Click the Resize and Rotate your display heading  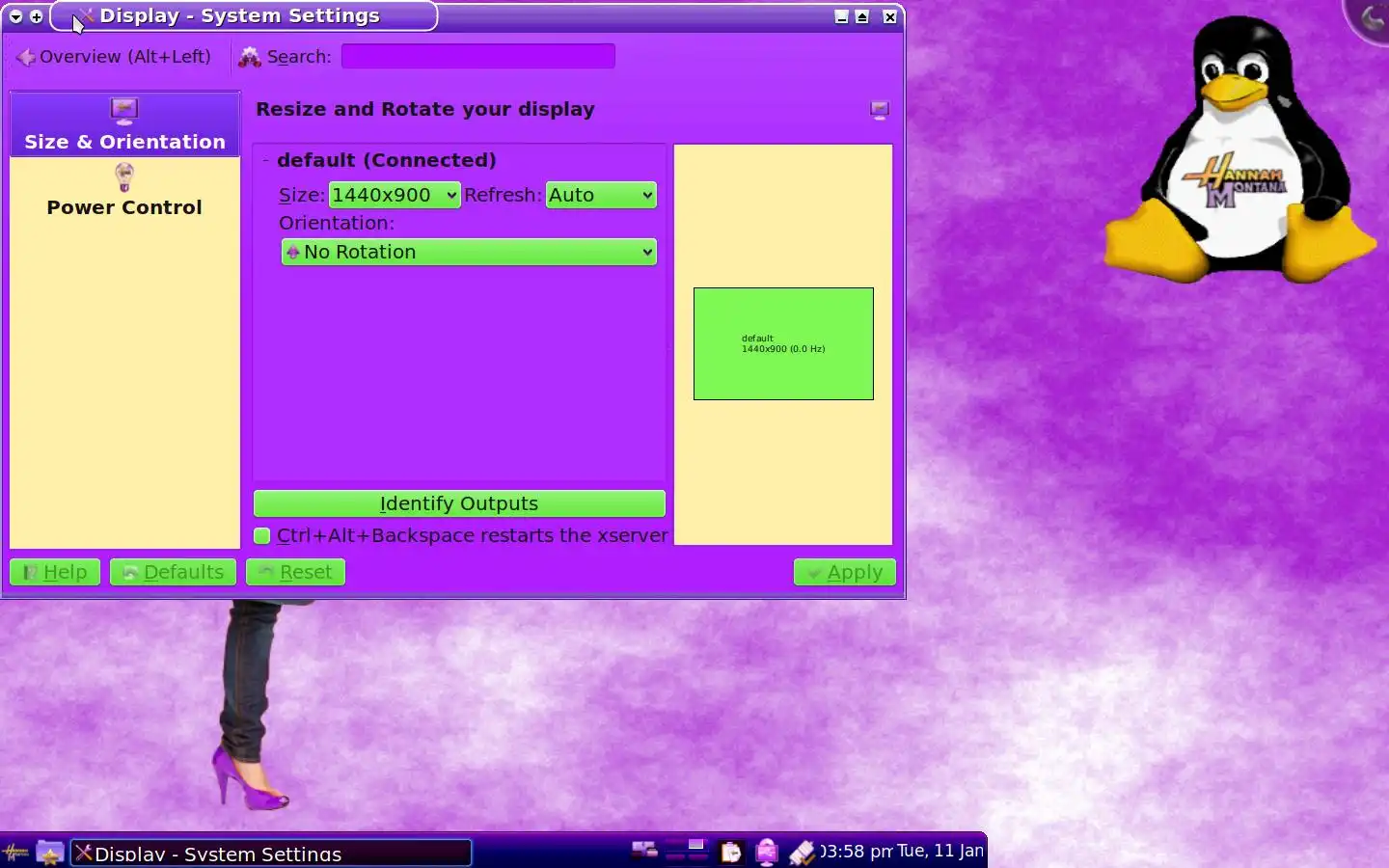(x=425, y=109)
